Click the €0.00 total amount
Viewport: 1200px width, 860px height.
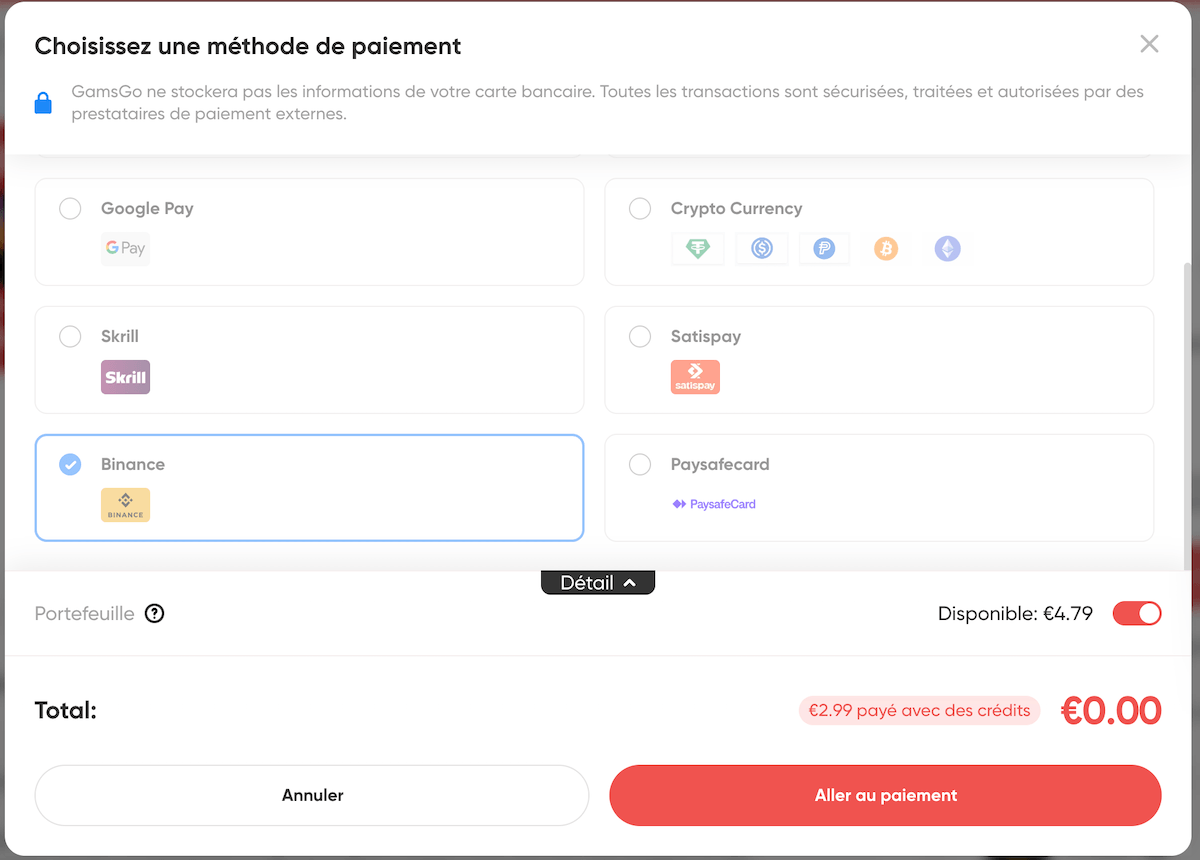[1111, 711]
